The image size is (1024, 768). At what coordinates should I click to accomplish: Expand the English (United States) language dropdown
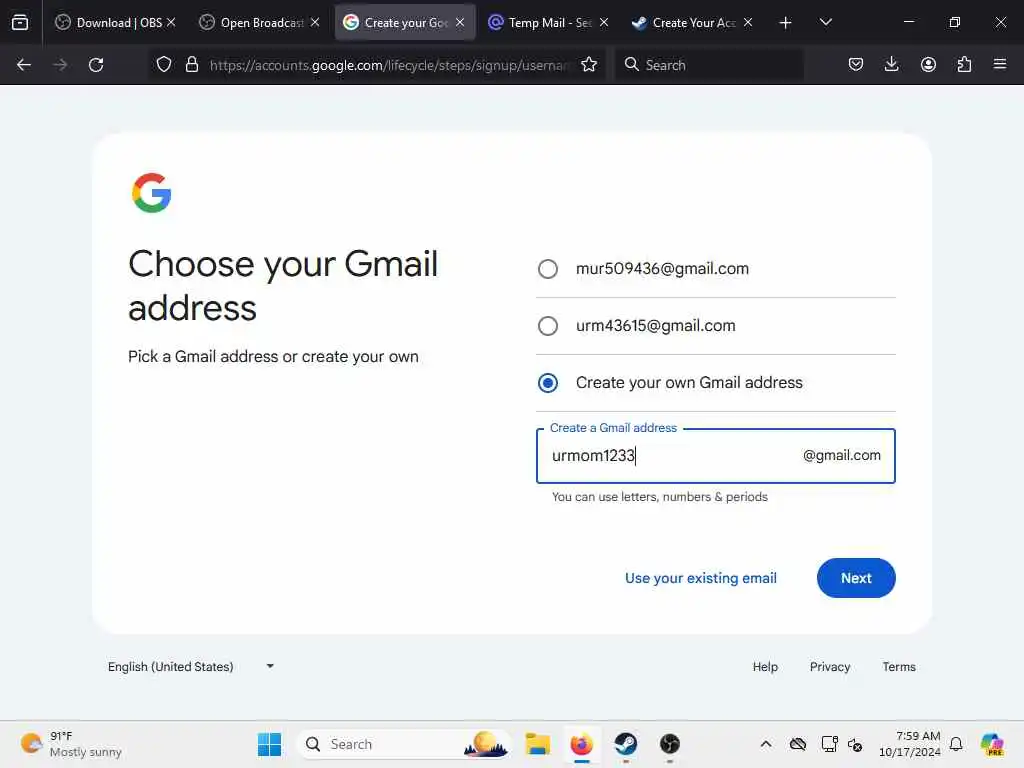coord(191,667)
